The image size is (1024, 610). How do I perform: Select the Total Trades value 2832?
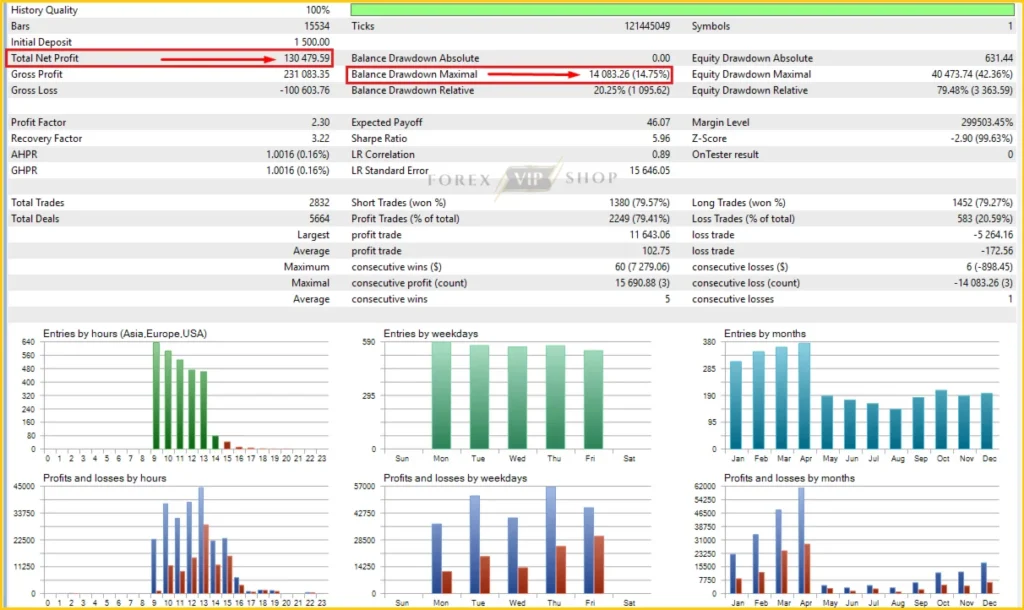[319, 202]
